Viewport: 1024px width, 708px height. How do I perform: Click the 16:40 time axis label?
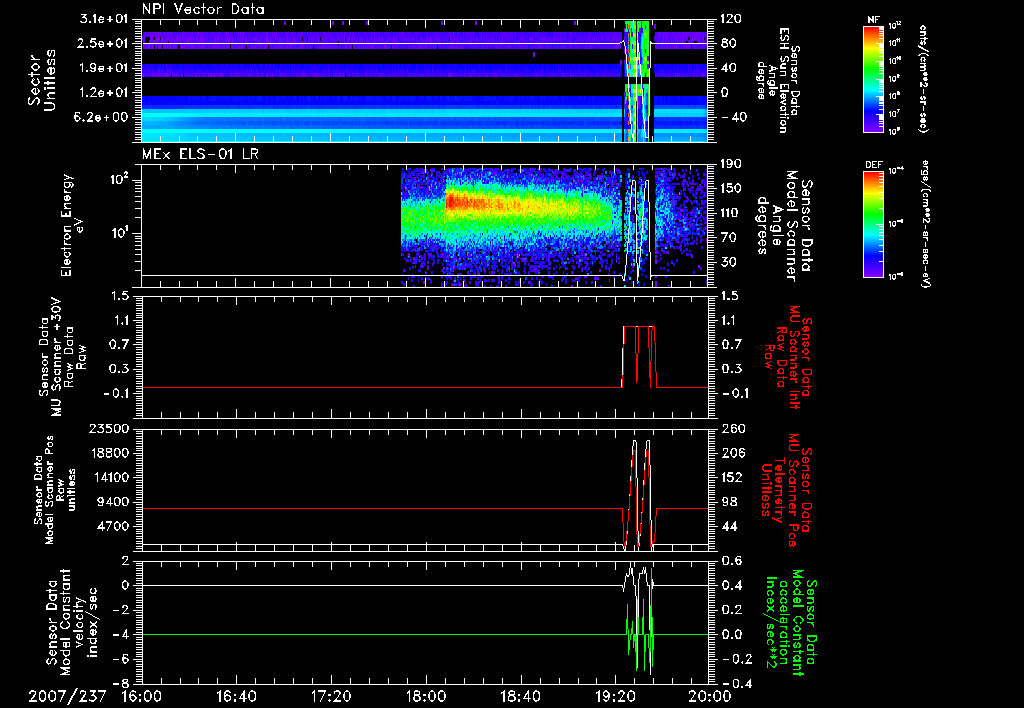236,696
